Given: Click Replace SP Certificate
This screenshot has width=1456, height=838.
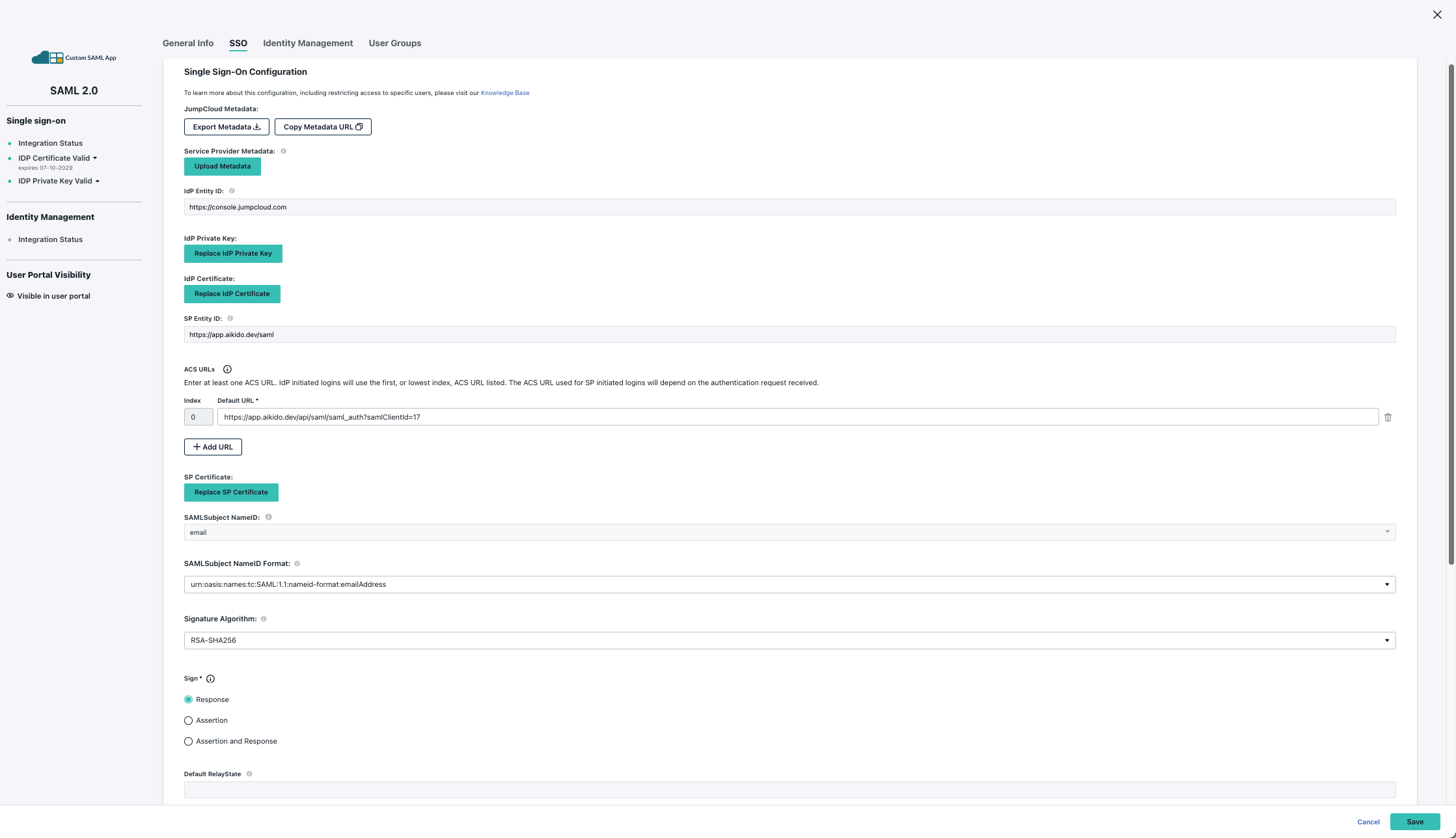Looking at the screenshot, I should [231, 493].
